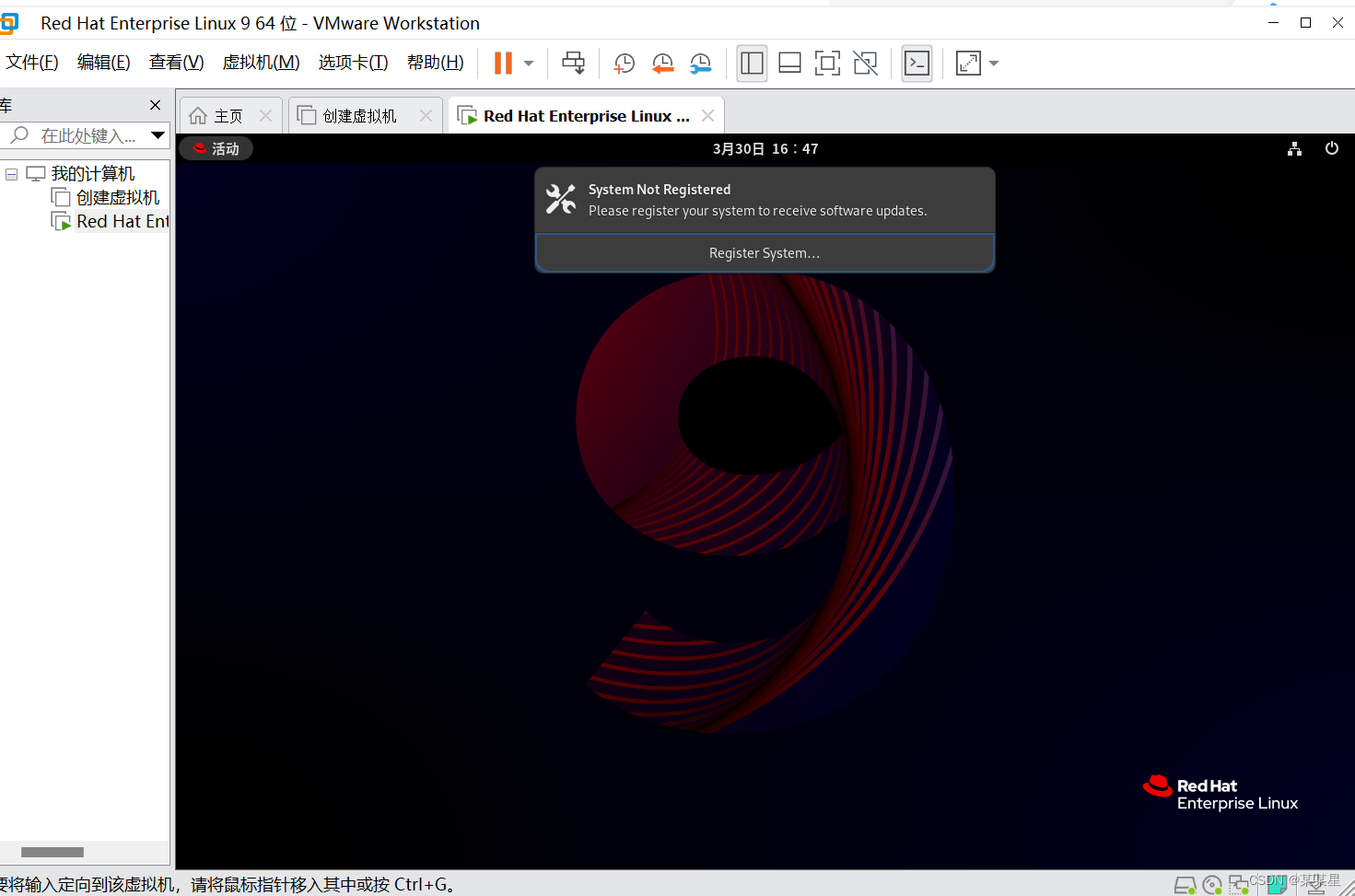Select 创建虚拟机 in the library tree
Viewport: 1355px width, 896px height.
(118, 198)
